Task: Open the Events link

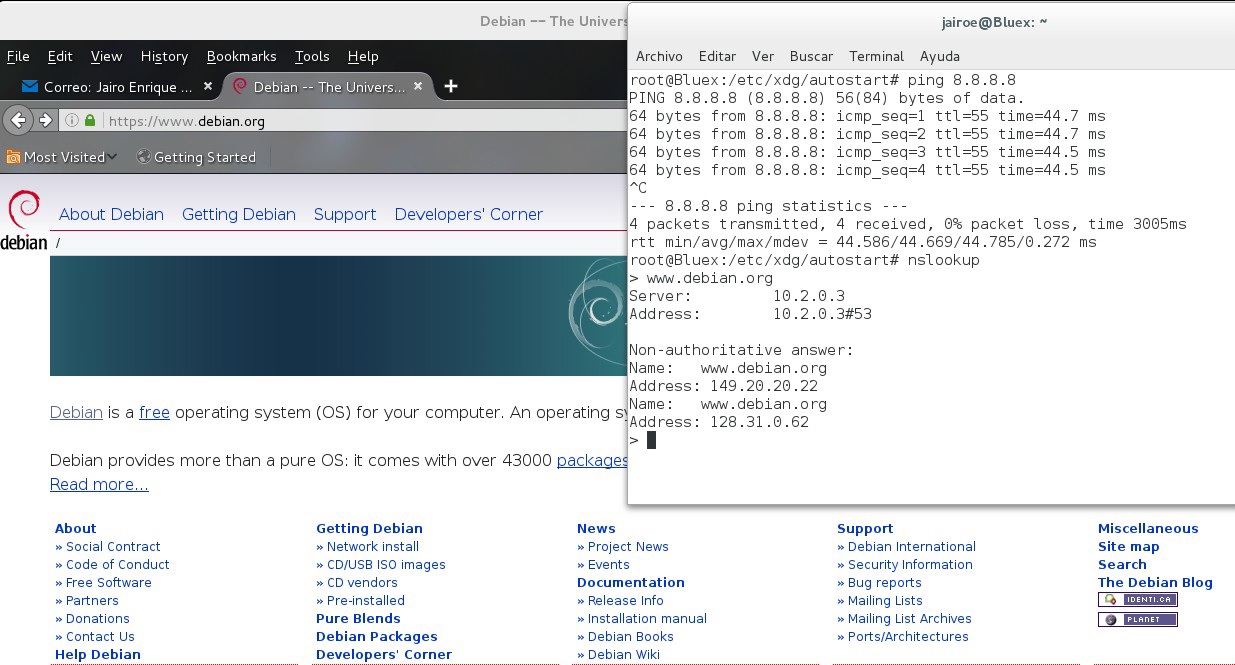Action: coord(609,564)
